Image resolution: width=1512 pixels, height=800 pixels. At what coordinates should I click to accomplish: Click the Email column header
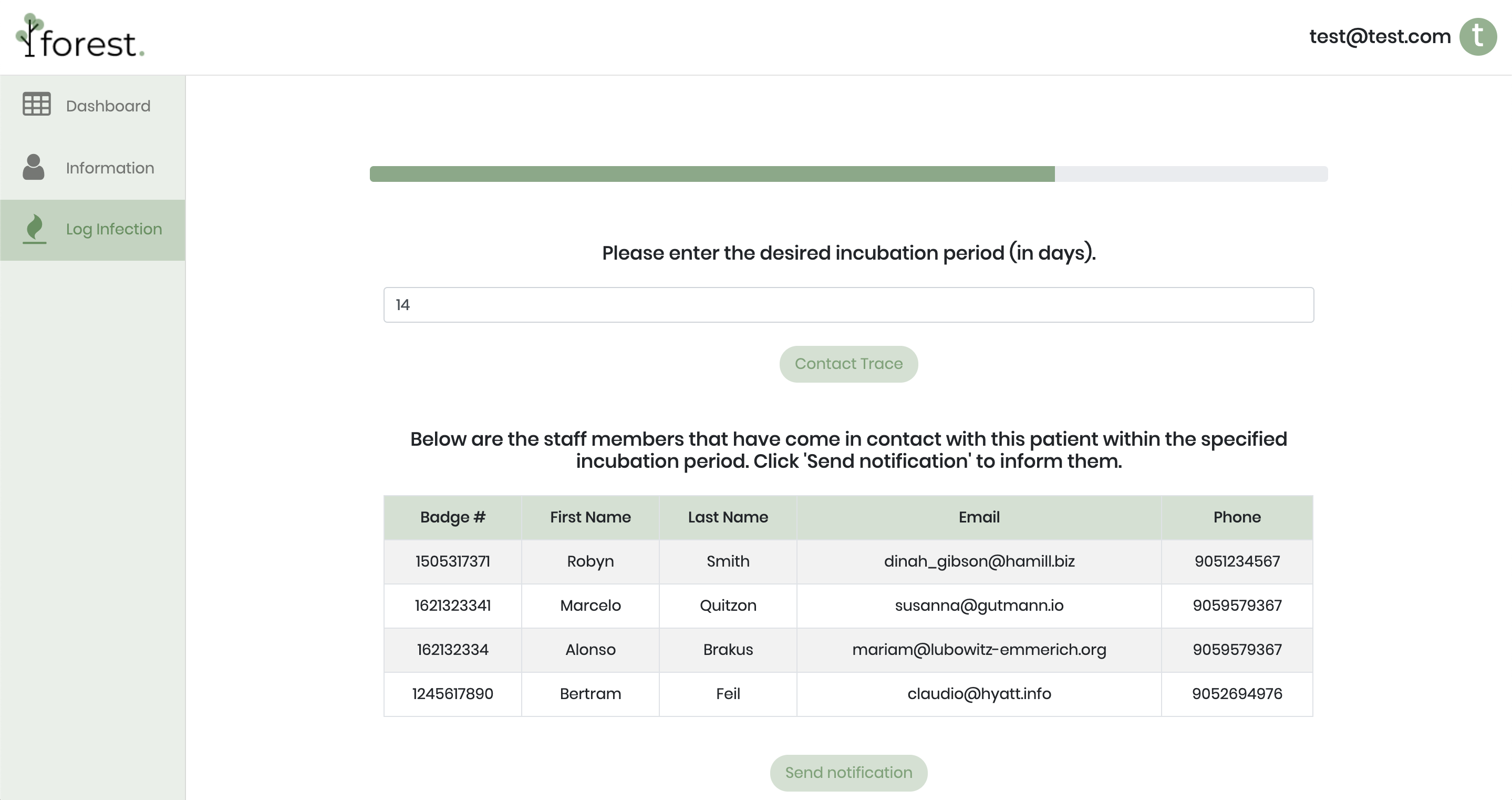(978, 517)
